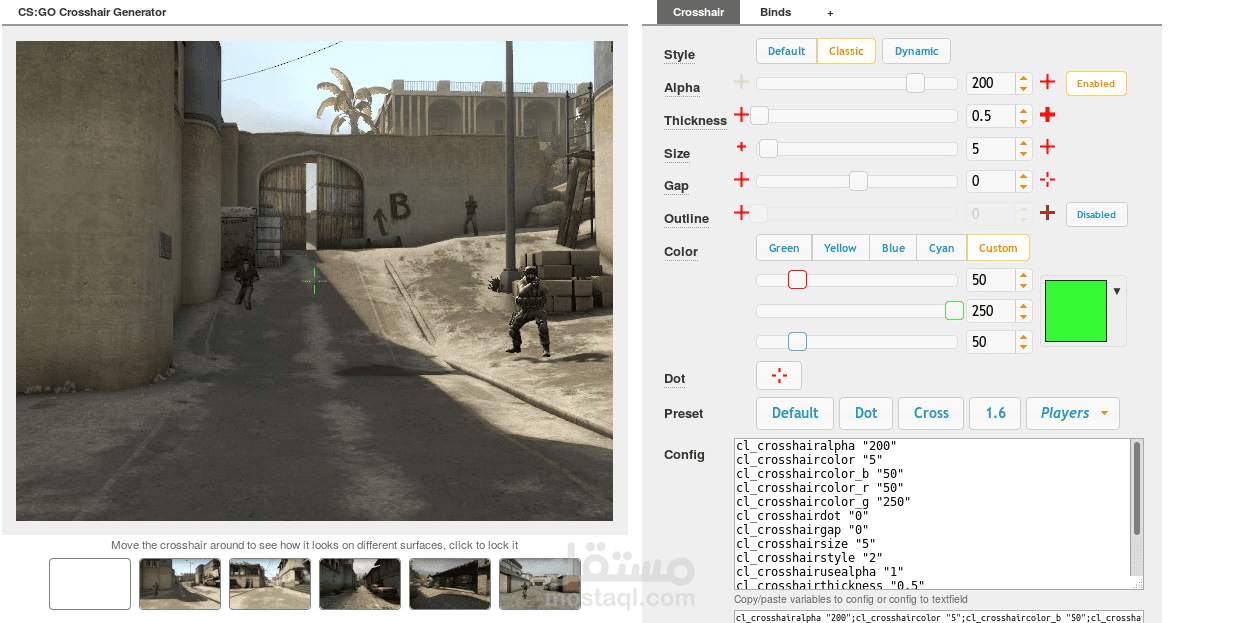Apply the Cross preset

(931, 413)
